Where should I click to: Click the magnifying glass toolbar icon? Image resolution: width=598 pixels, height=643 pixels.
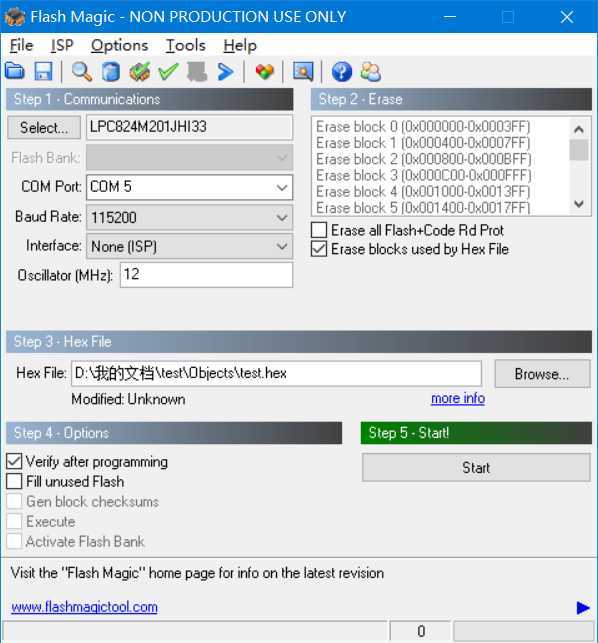(82, 71)
